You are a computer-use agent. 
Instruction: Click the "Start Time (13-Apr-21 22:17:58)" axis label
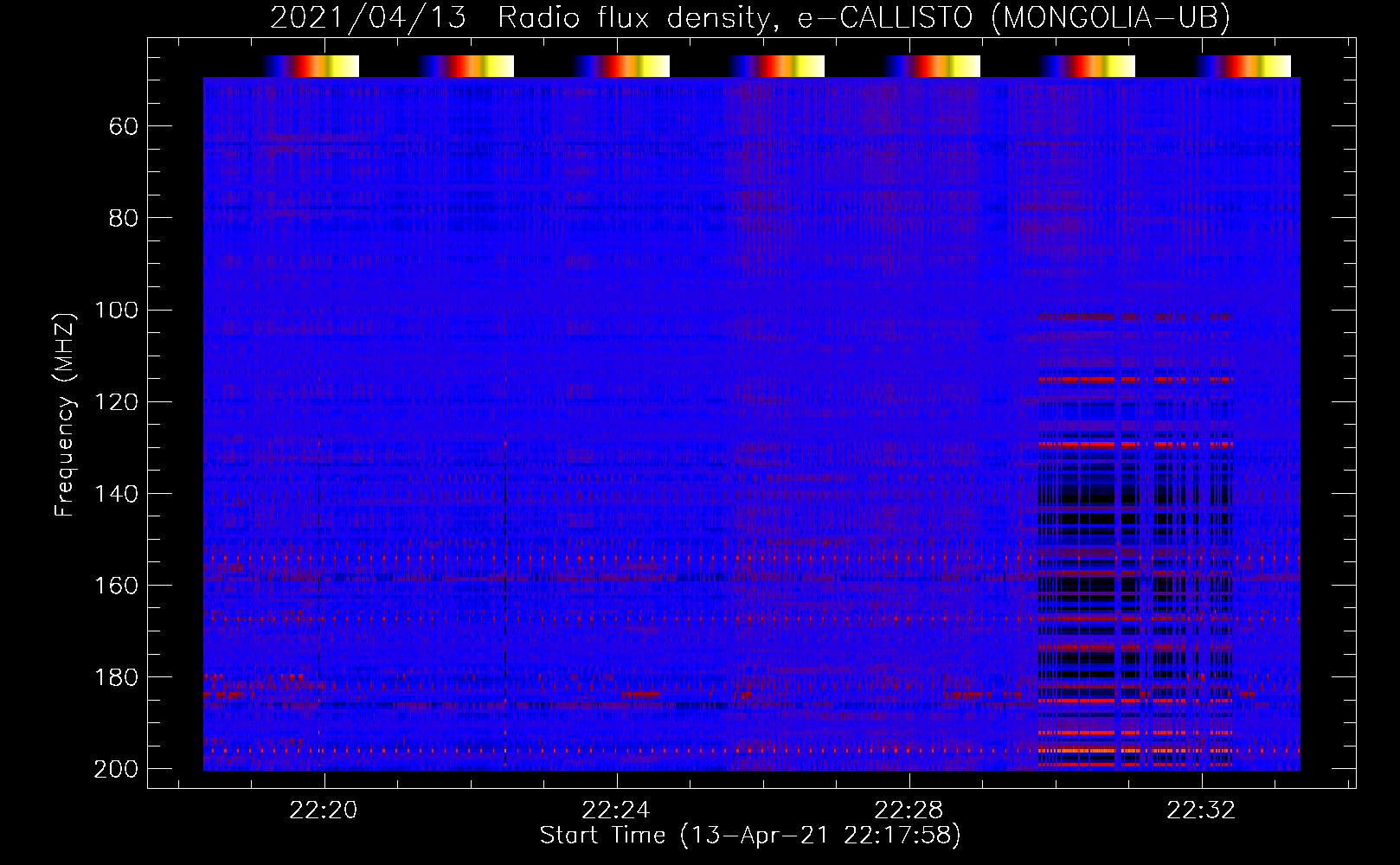(750, 836)
